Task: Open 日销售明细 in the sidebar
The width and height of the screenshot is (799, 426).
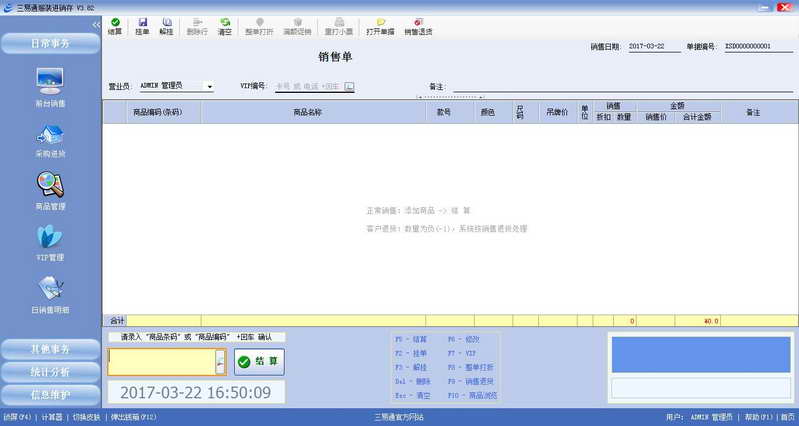Action: pyautogui.click(x=50, y=295)
